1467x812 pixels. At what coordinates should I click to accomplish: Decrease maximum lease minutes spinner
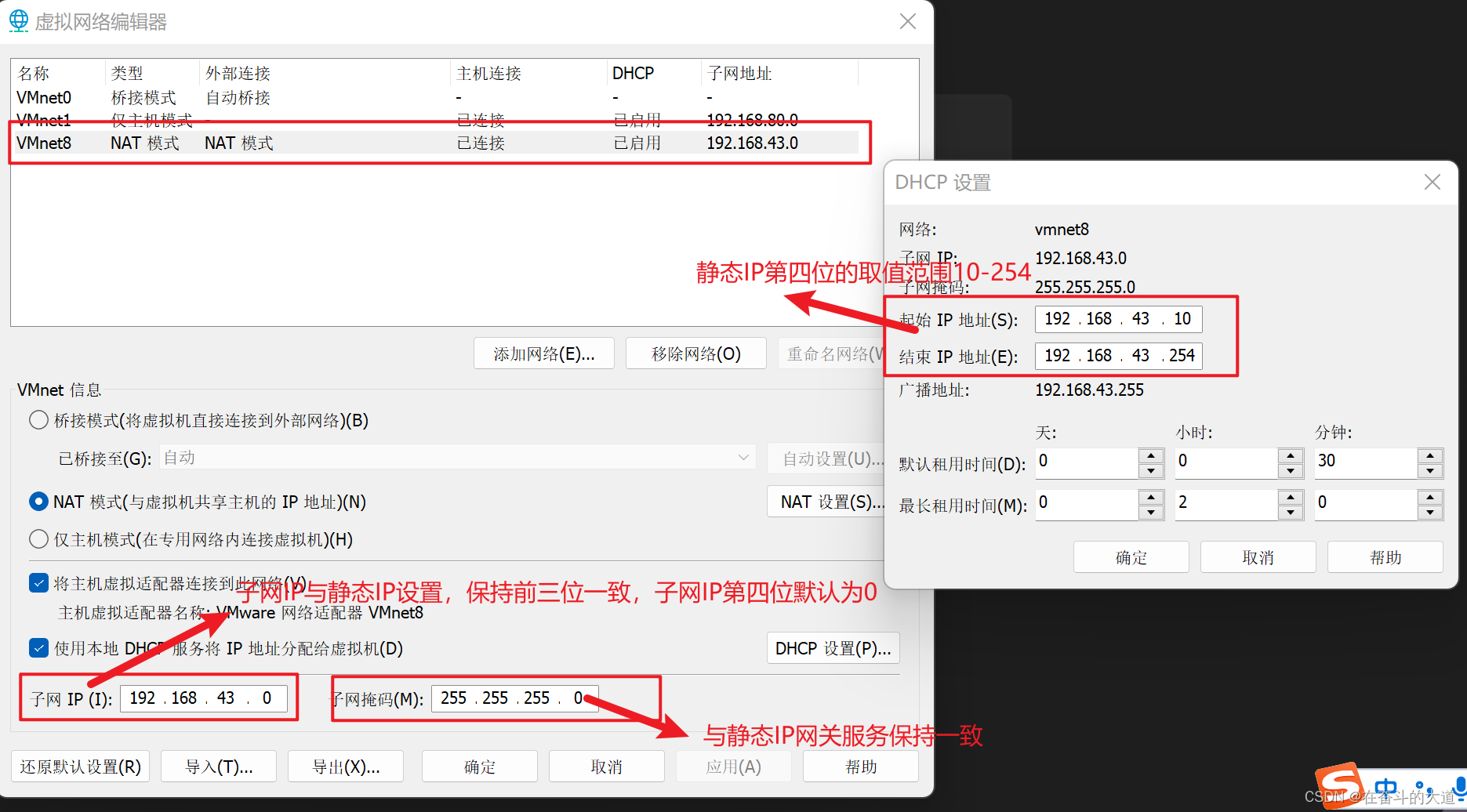pyautogui.click(x=1430, y=513)
